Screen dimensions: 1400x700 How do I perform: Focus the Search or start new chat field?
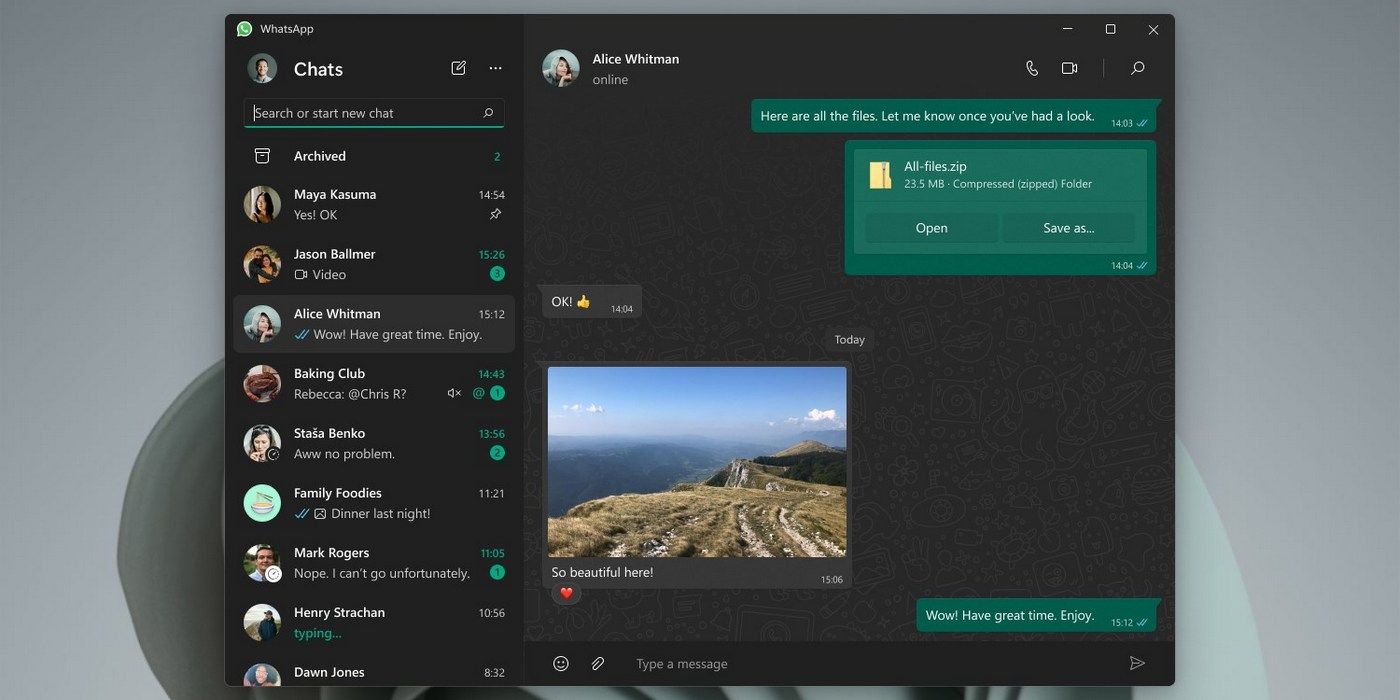(365, 113)
